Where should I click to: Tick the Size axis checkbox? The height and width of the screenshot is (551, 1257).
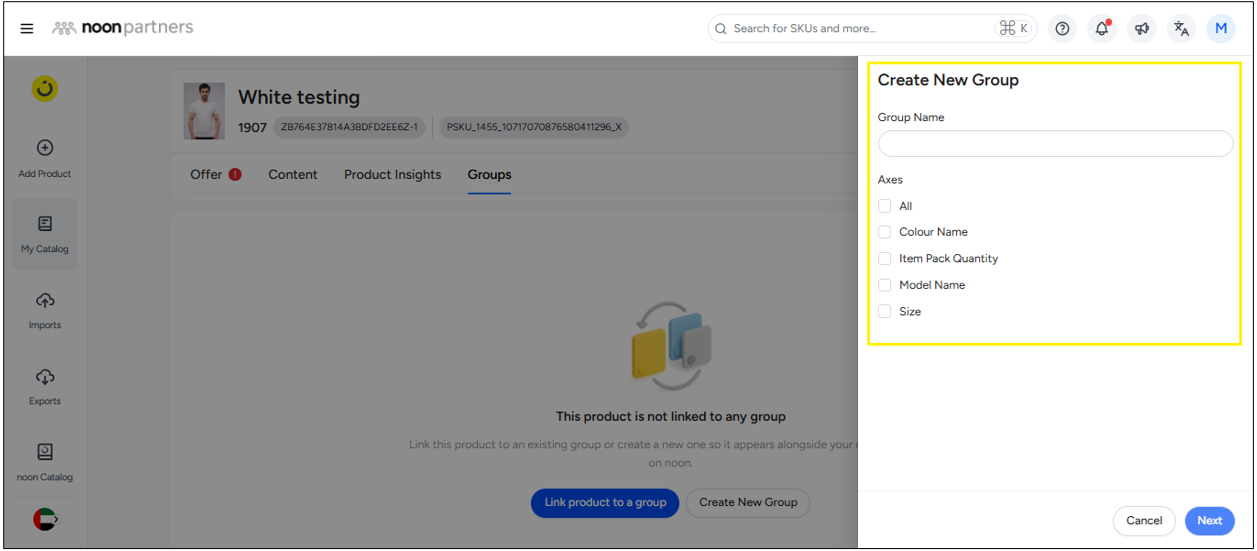coord(884,312)
